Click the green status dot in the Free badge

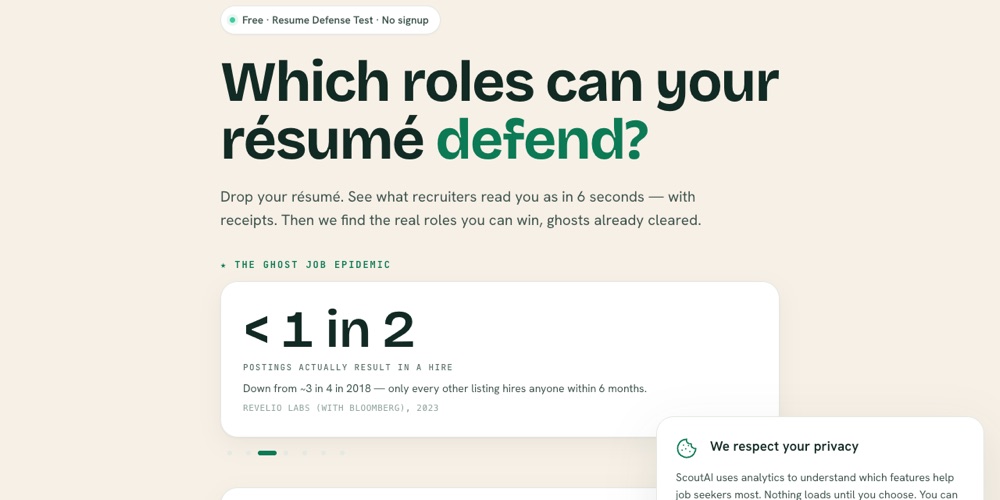pyautogui.click(x=232, y=20)
